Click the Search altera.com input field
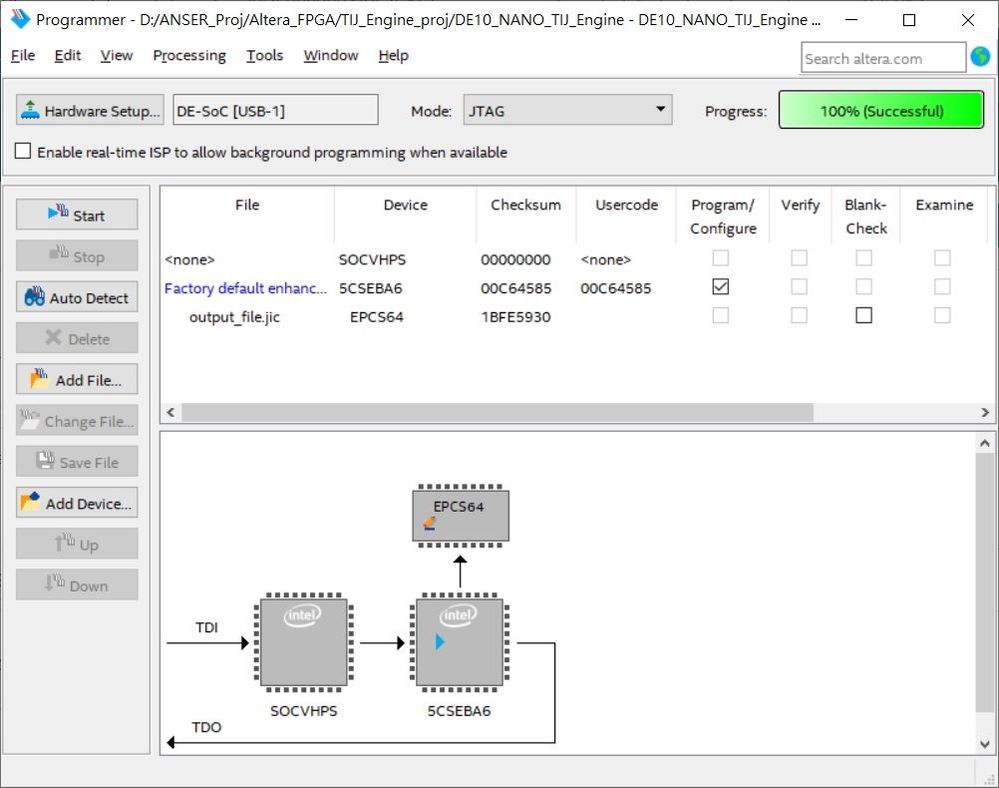Image resolution: width=999 pixels, height=788 pixels. (x=883, y=58)
